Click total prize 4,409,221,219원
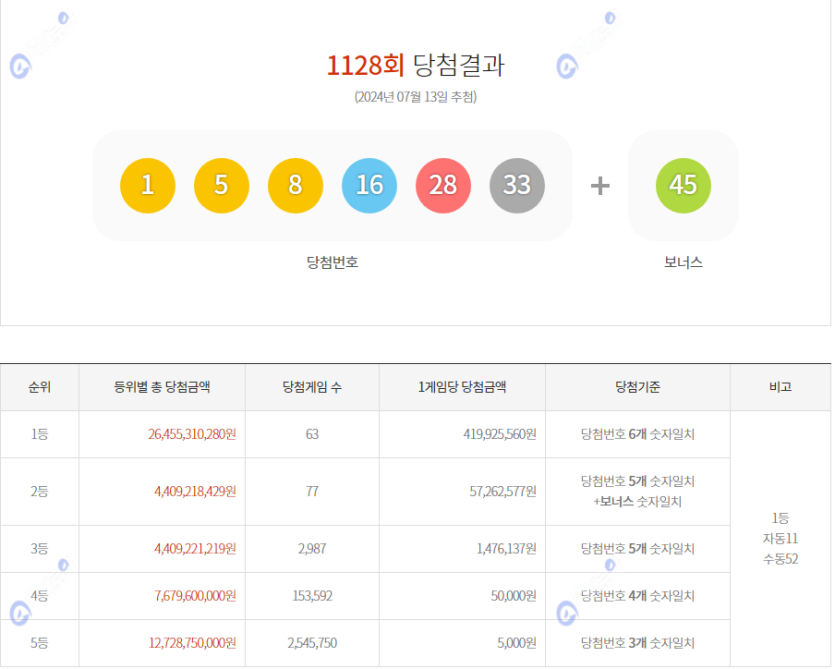The width and height of the screenshot is (835, 669). tap(195, 549)
